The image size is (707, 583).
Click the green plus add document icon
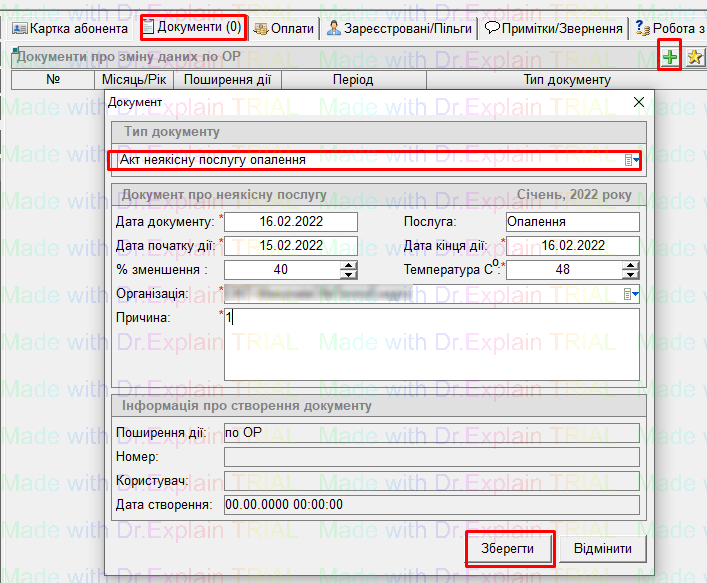[x=670, y=57]
